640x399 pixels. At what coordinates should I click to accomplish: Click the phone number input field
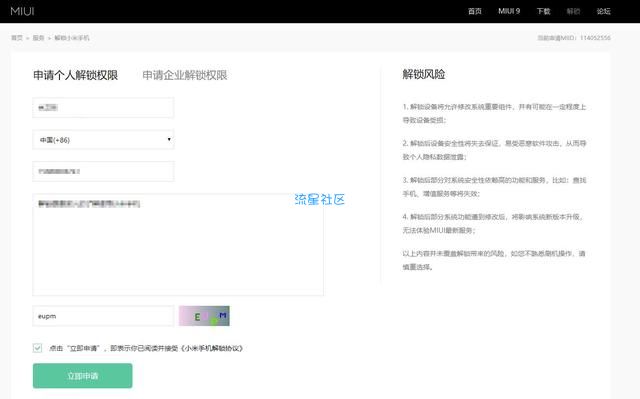[x=103, y=171]
